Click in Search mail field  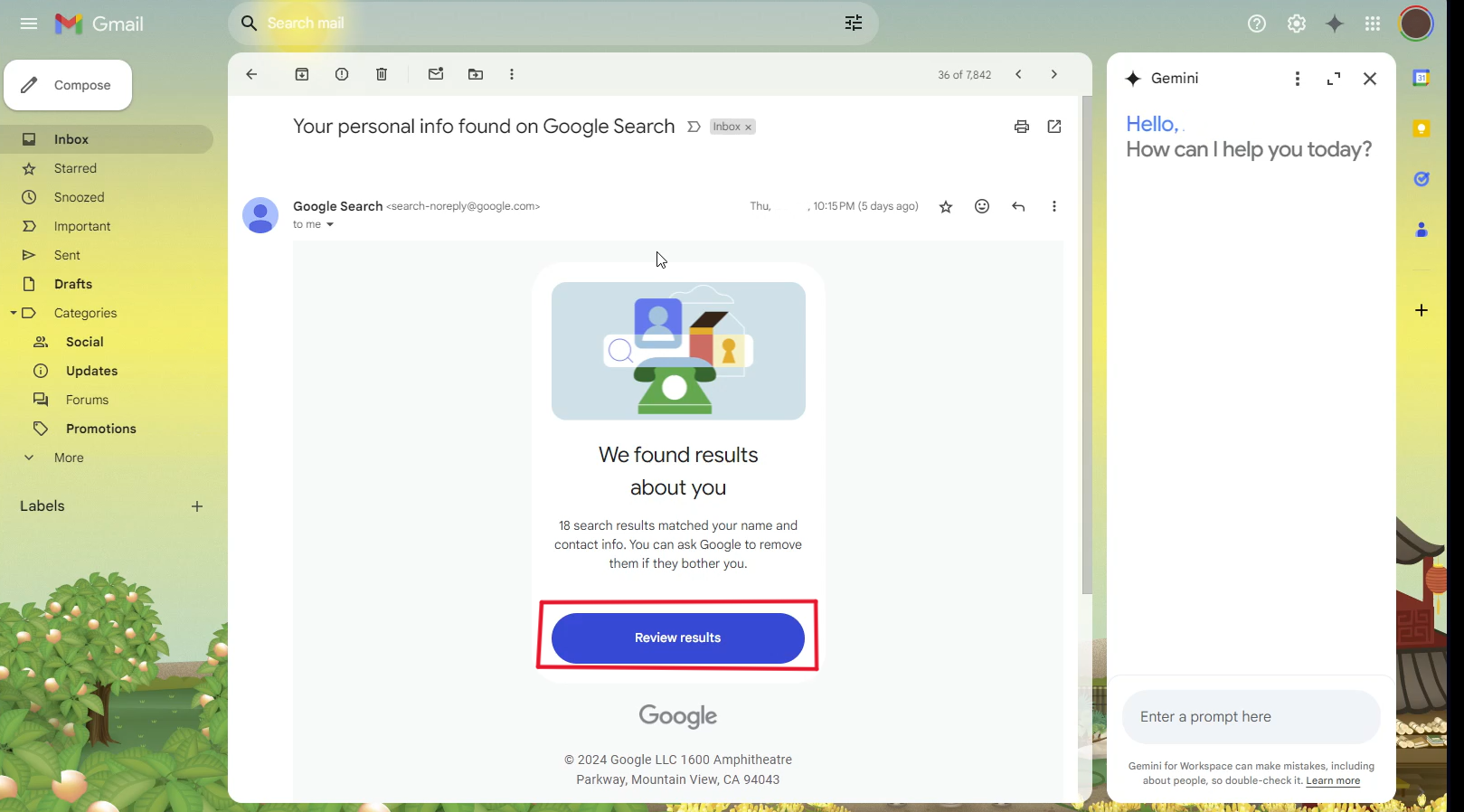(552, 24)
